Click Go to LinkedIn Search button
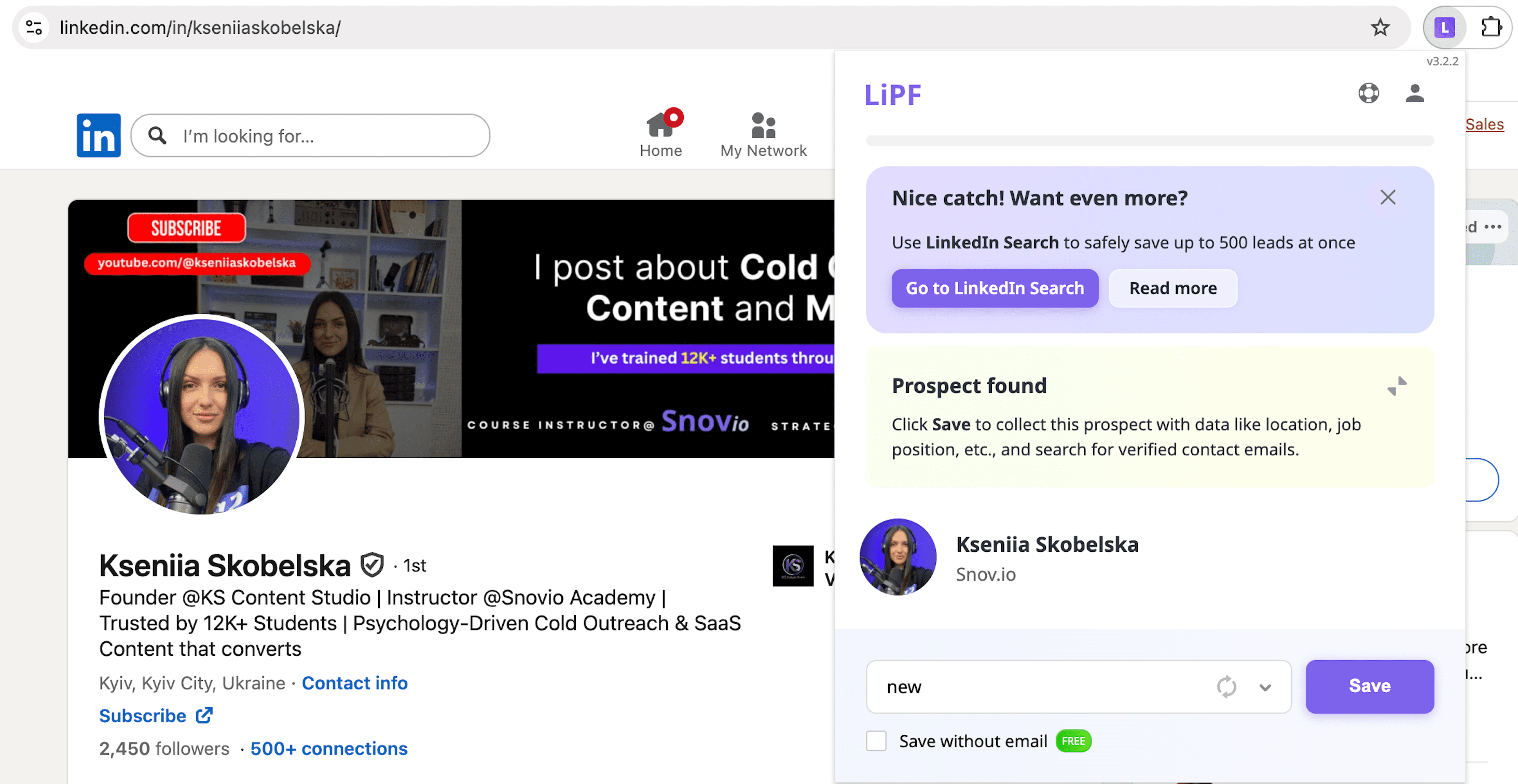This screenshot has width=1518, height=784. (995, 288)
